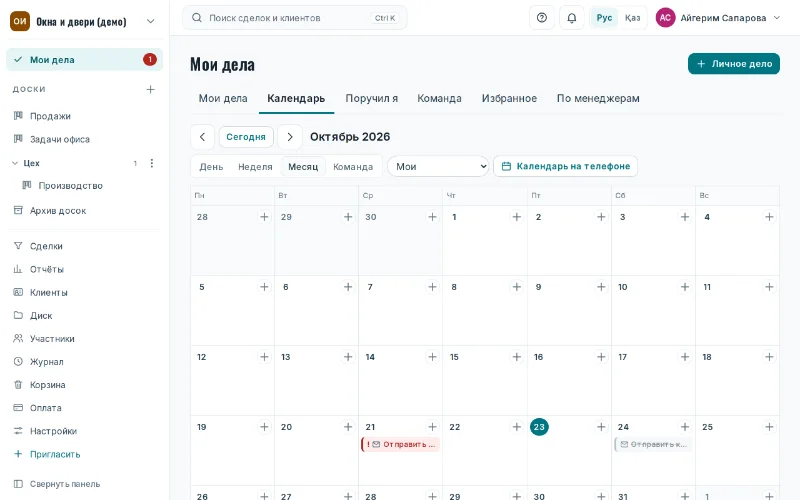Open red Отправить task on October 21
Screen dimensions: 800x500
401,444
